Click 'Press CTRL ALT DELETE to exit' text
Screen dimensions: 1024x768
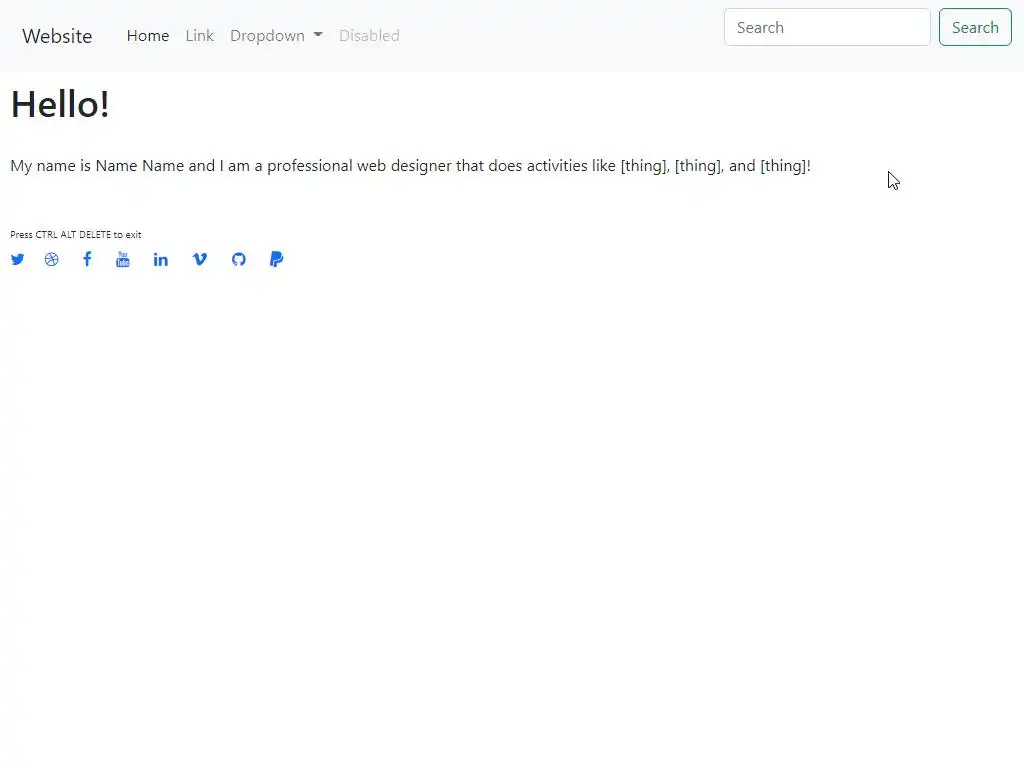76,234
